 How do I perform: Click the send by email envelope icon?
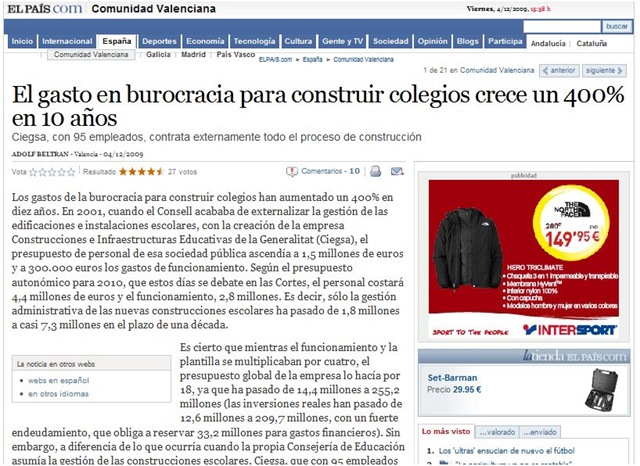coord(397,171)
